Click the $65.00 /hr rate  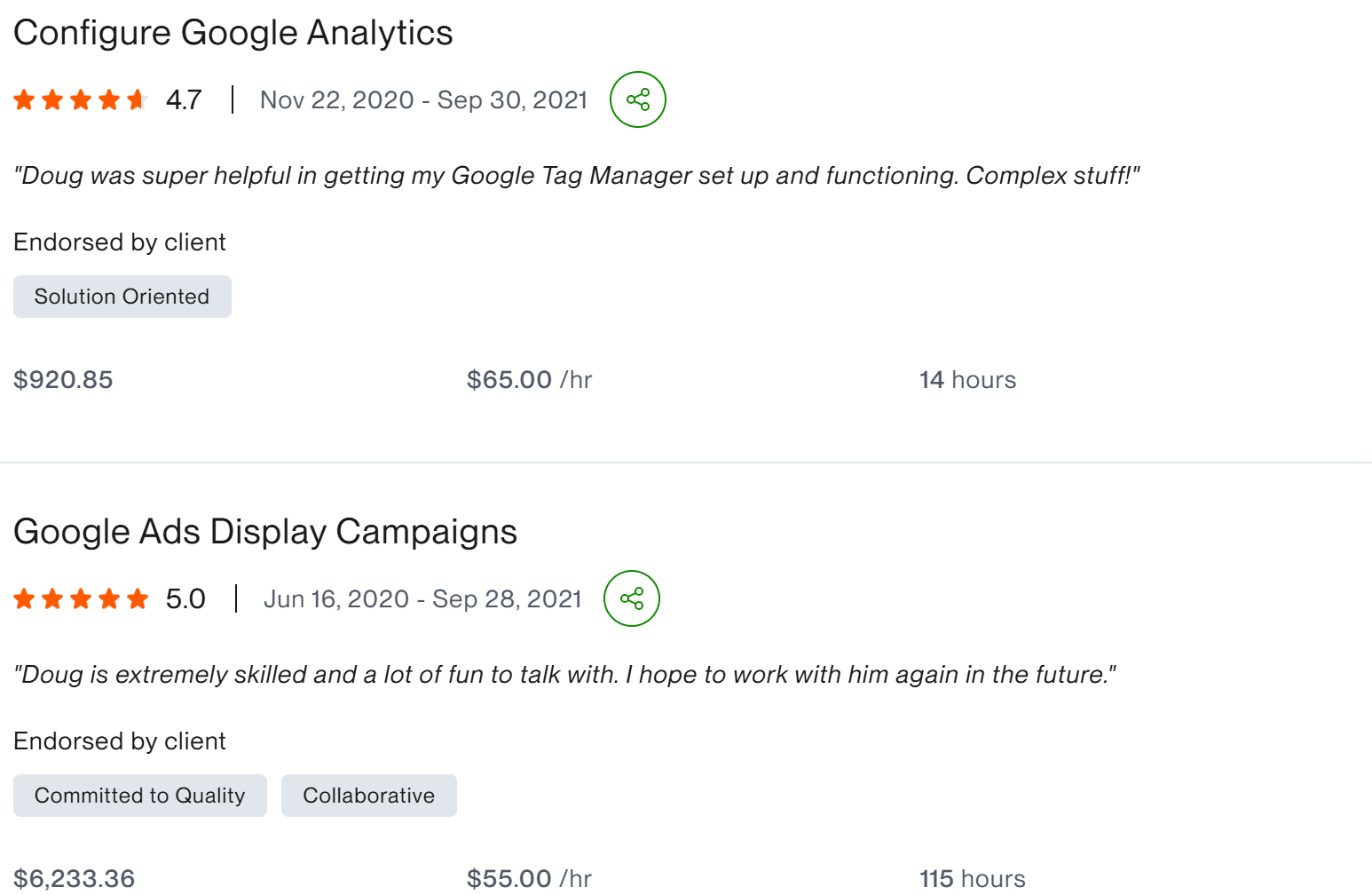click(x=530, y=380)
